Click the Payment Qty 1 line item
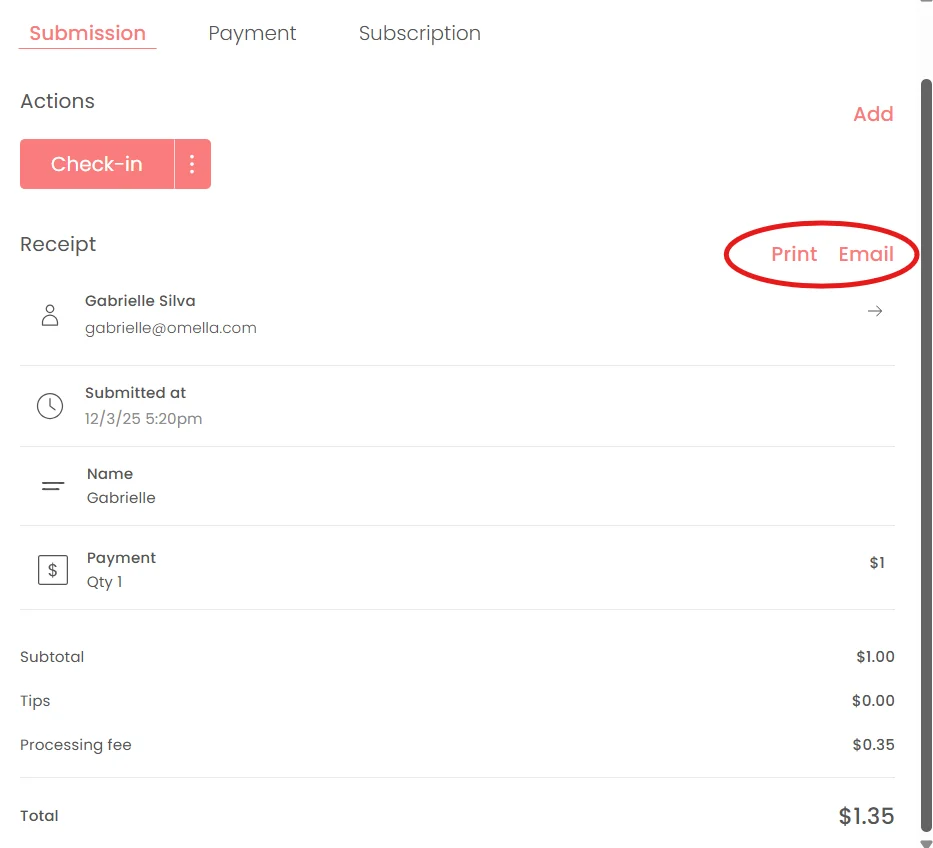This screenshot has height=848, width=933. [457, 569]
